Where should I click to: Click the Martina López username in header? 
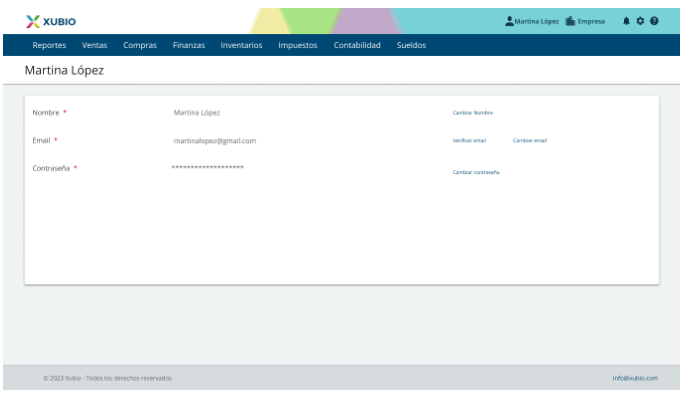pyautogui.click(x=537, y=21)
